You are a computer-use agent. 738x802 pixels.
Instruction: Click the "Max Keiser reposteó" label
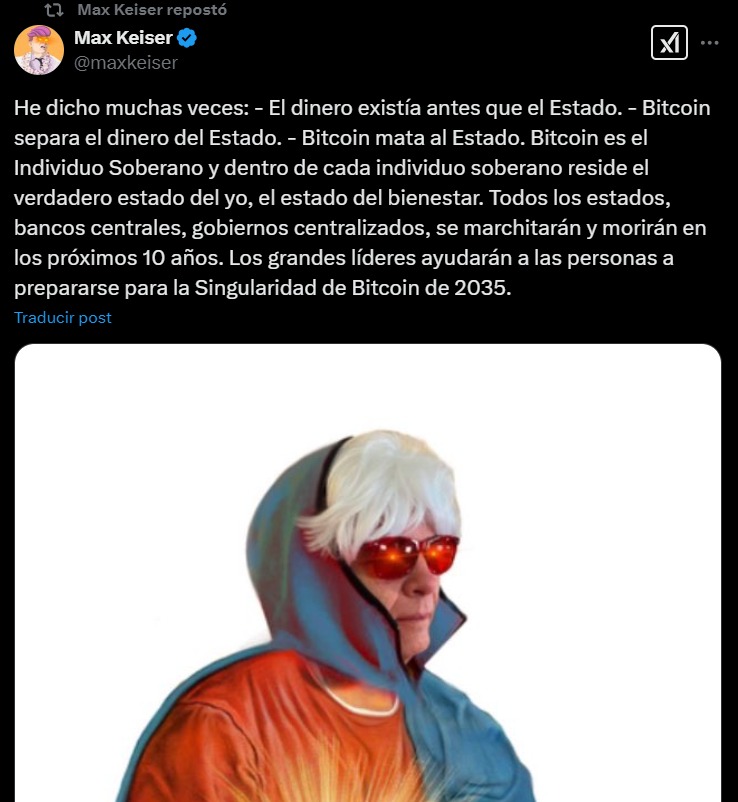tap(152, 10)
